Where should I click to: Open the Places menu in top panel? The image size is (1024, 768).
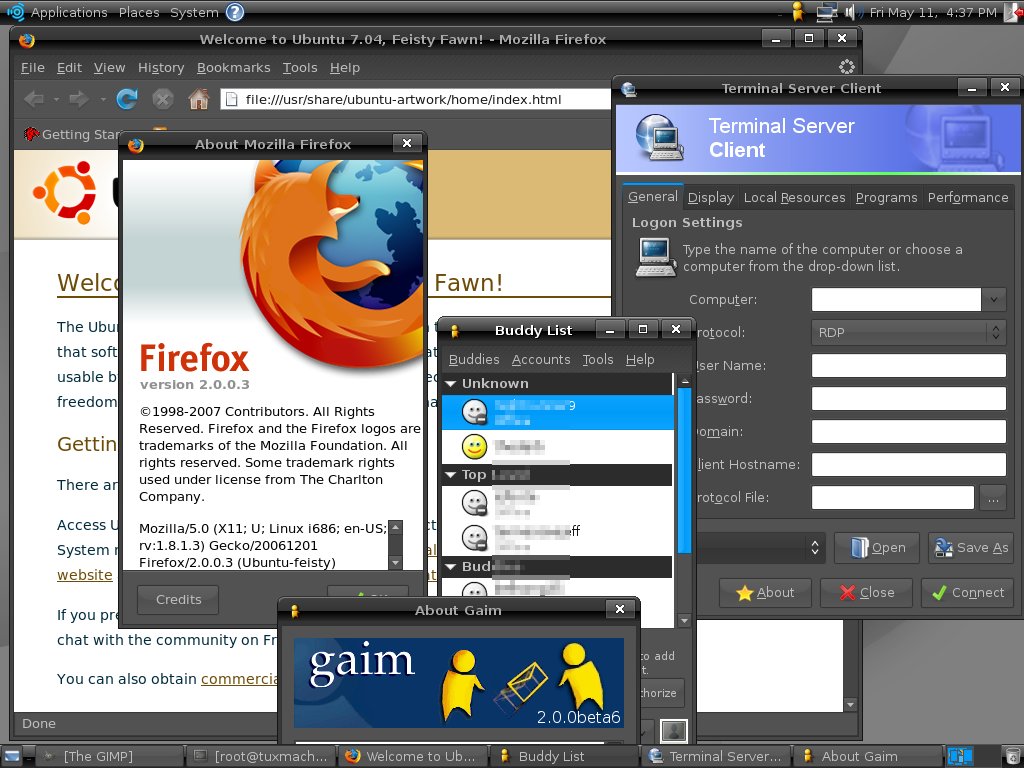tap(138, 12)
